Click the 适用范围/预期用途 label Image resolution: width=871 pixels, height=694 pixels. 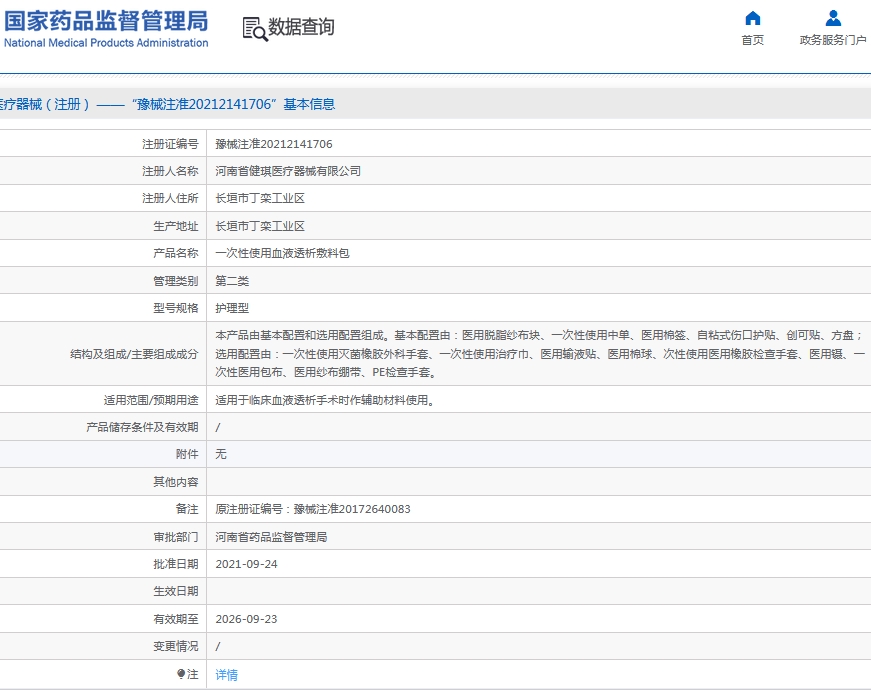(x=151, y=400)
